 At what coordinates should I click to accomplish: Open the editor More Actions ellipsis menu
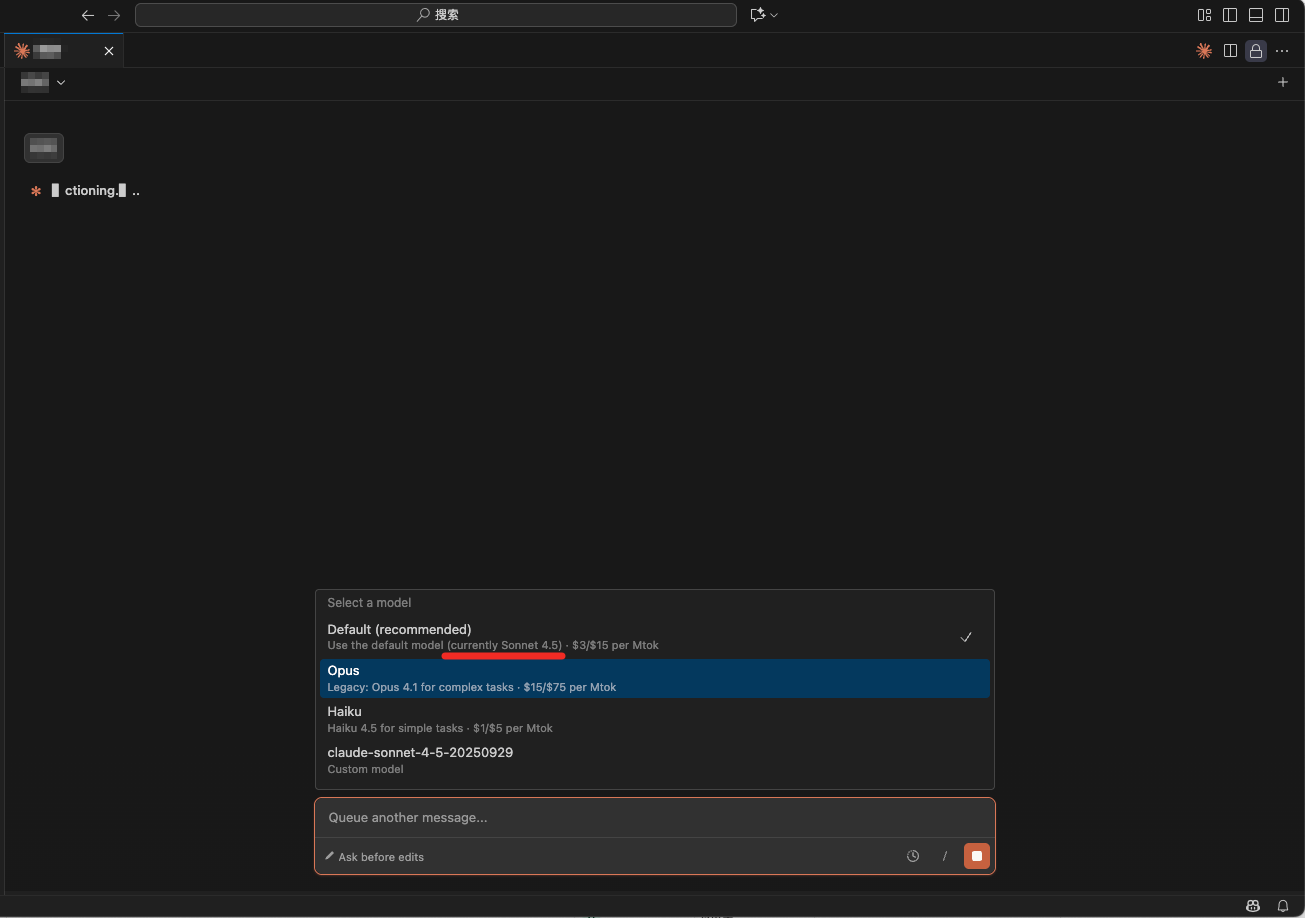pyautogui.click(x=1282, y=51)
